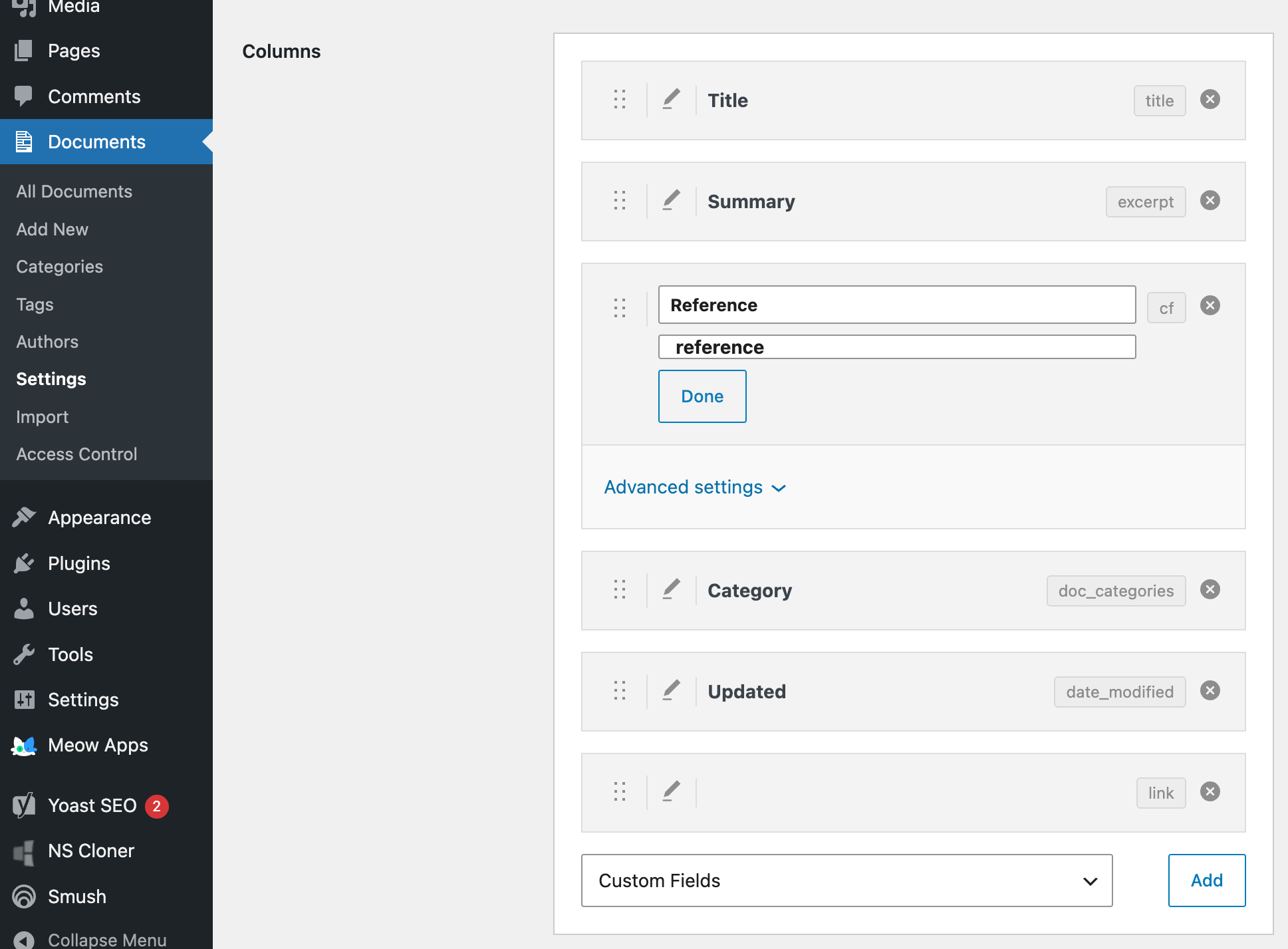
Task: Open document Categories
Action: 59,267
